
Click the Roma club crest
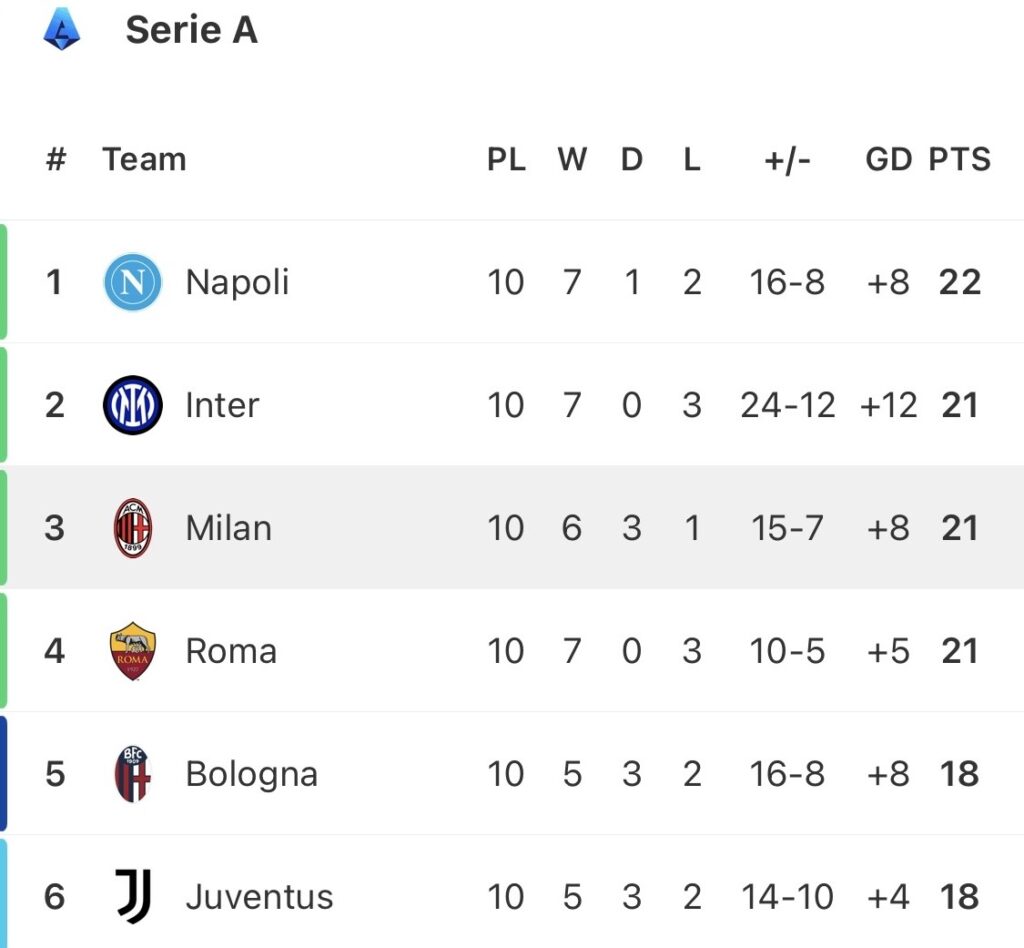(133, 651)
